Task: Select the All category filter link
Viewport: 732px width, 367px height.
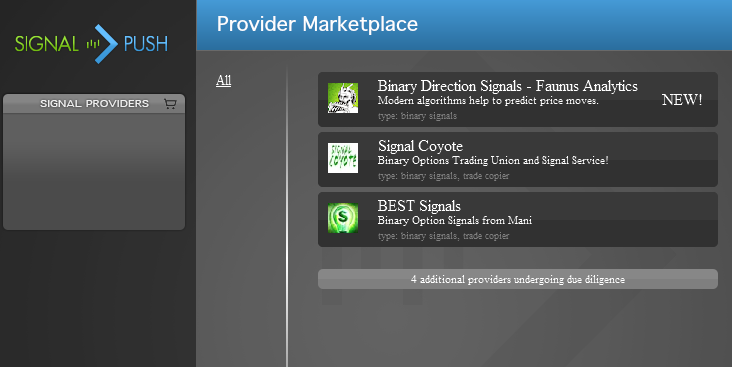Action: click(224, 80)
